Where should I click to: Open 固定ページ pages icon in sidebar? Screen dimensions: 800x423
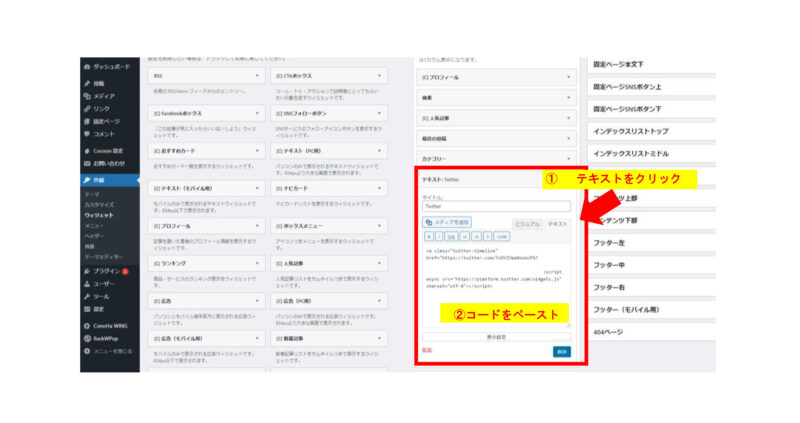click(87, 121)
